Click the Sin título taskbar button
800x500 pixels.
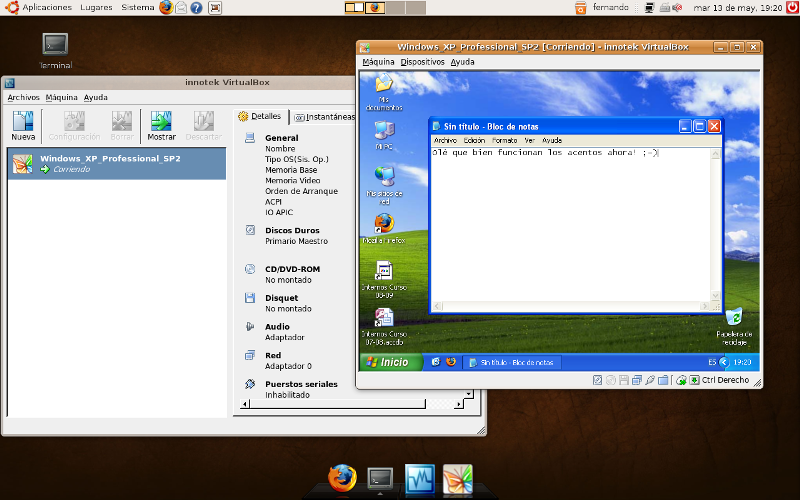(514, 362)
